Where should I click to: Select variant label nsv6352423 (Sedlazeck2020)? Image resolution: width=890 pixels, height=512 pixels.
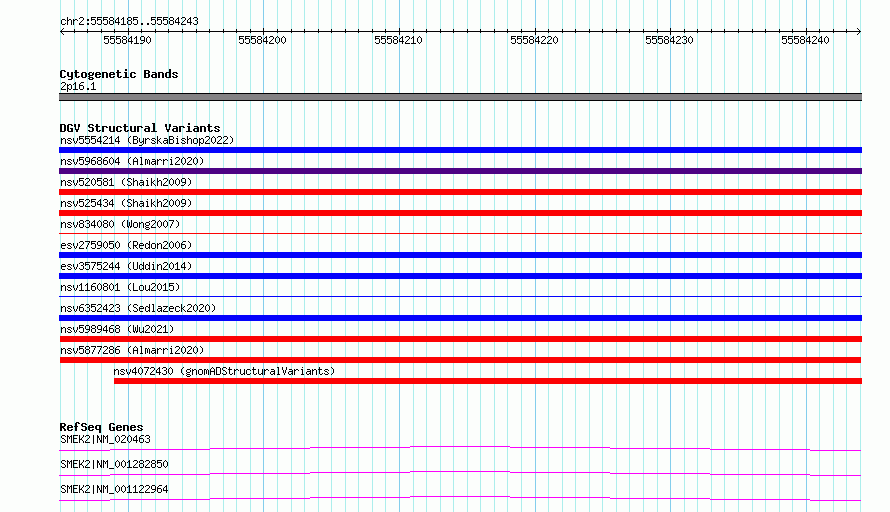click(138, 308)
